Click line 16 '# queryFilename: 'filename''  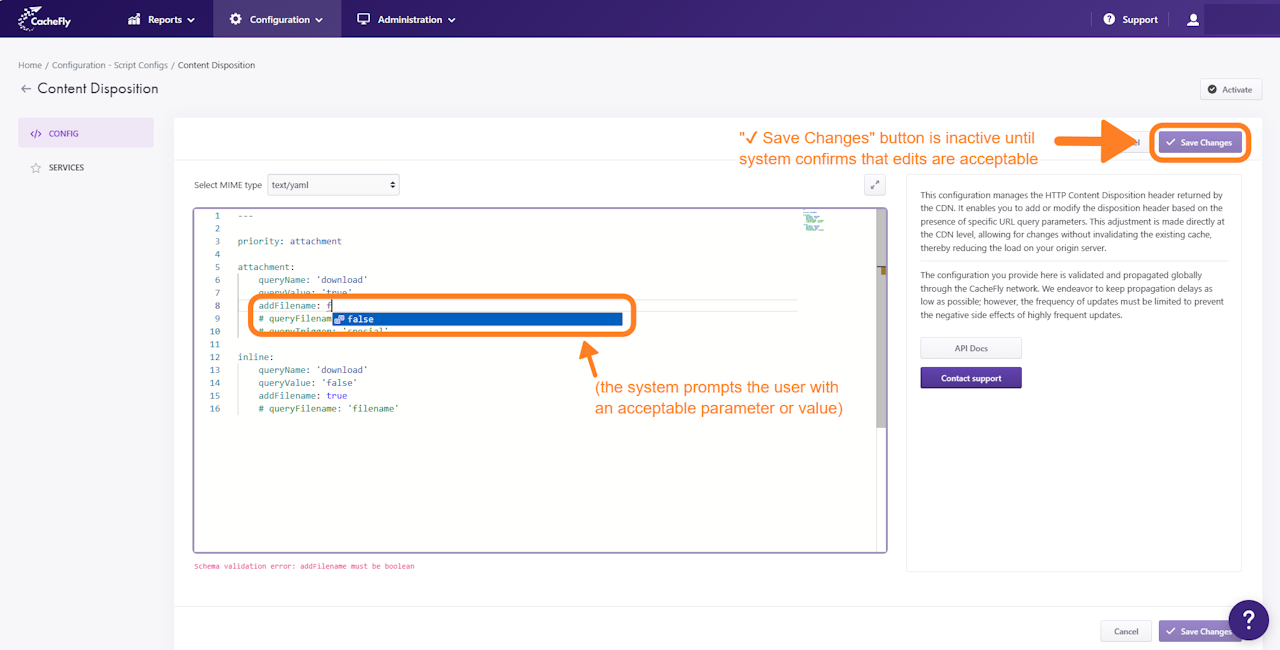tap(329, 408)
